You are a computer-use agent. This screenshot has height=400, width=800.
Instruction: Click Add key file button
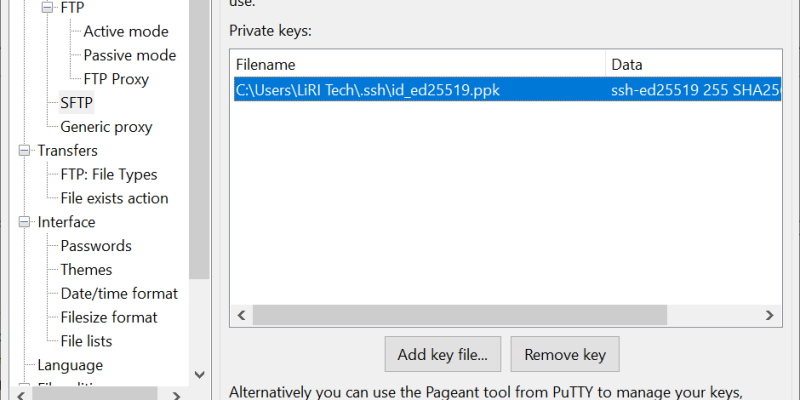tap(442, 354)
